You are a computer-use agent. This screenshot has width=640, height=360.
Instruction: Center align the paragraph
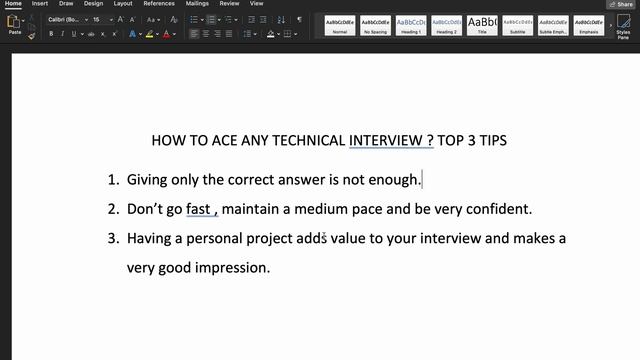pos(206,34)
